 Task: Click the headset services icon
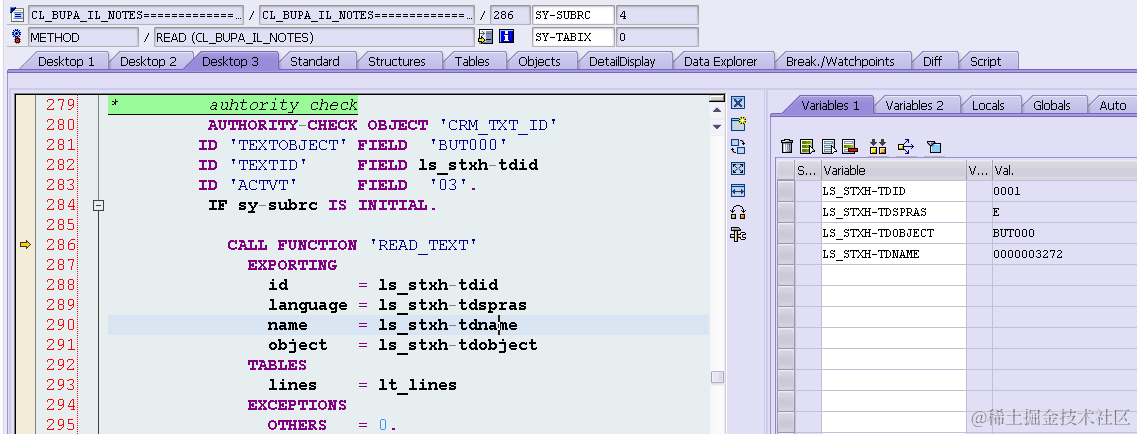pos(738,212)
